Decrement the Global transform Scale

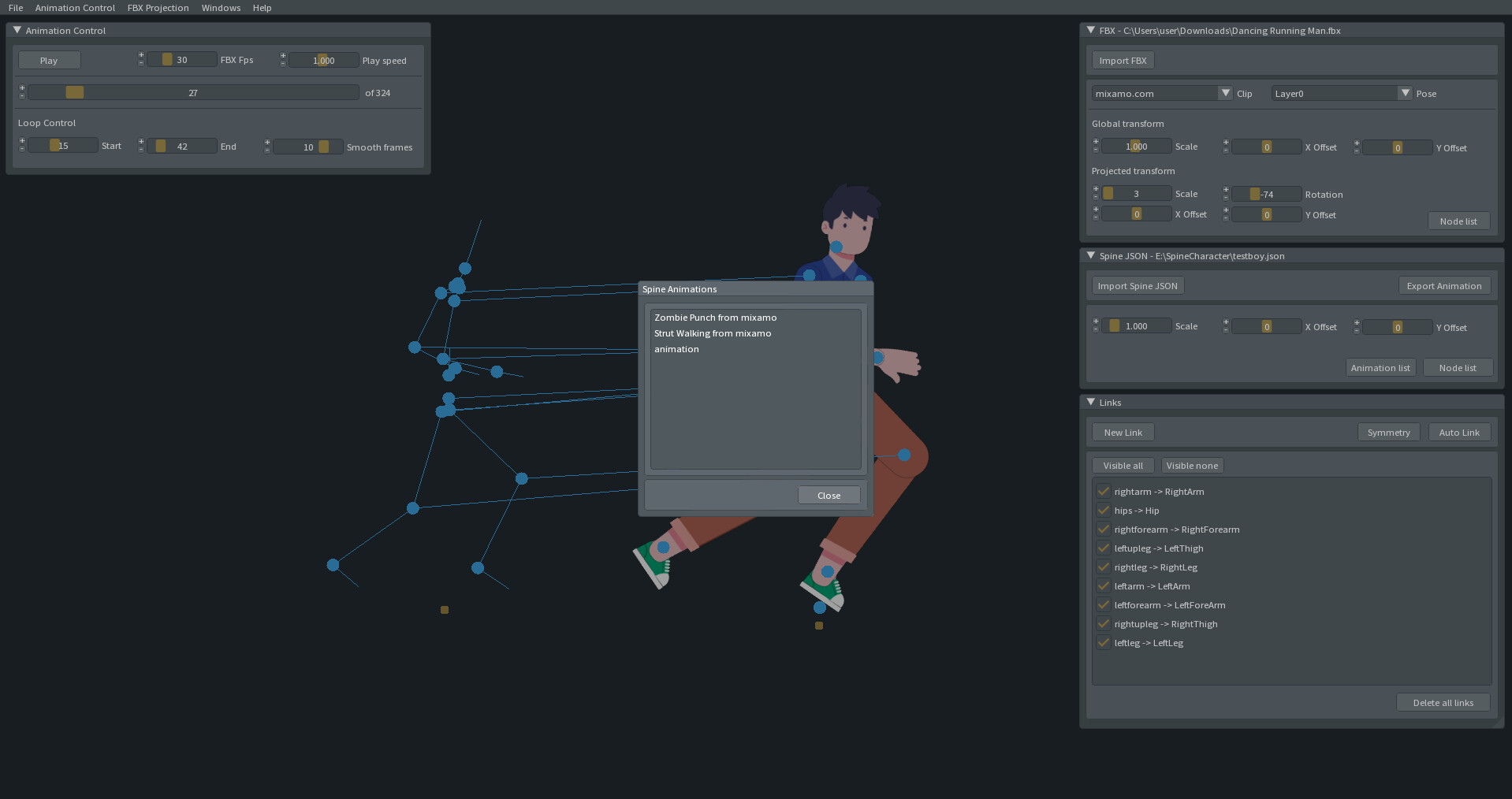click(x=1096, y=150)
